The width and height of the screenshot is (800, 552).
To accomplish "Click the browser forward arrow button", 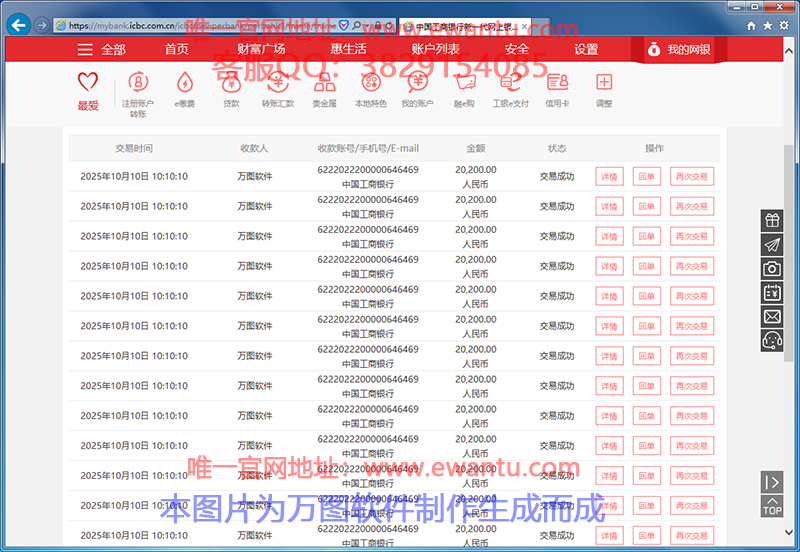I will (x=42, y=25).
